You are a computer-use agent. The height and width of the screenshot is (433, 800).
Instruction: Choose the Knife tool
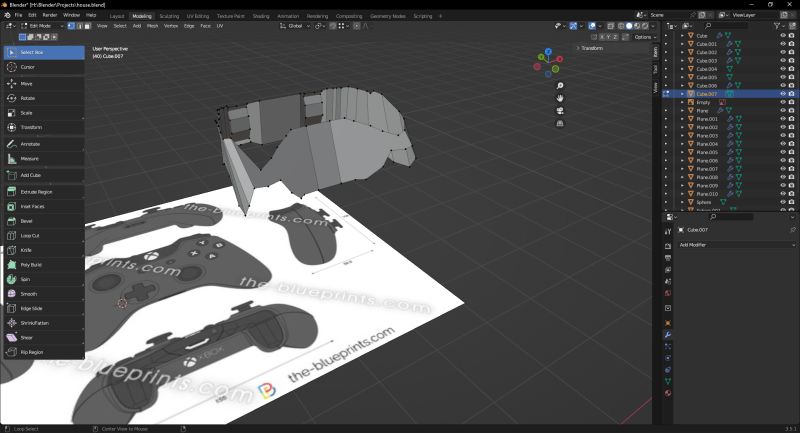(x=44, y=250)
